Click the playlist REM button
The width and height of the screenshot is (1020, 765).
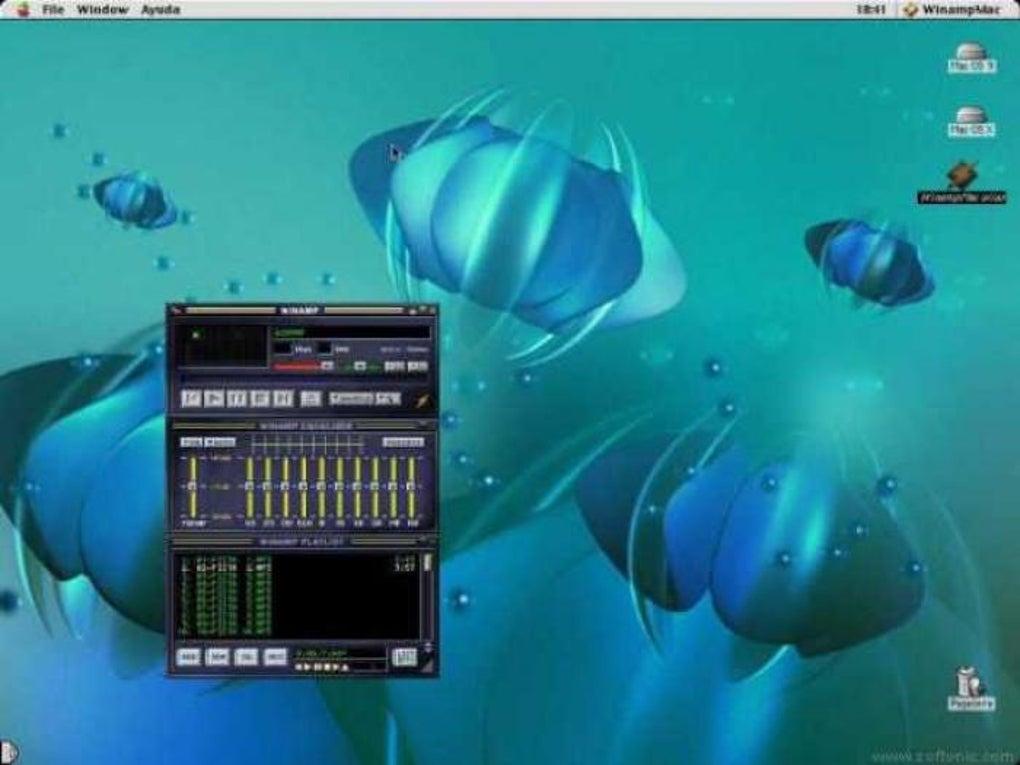click(x=217, y=657)
